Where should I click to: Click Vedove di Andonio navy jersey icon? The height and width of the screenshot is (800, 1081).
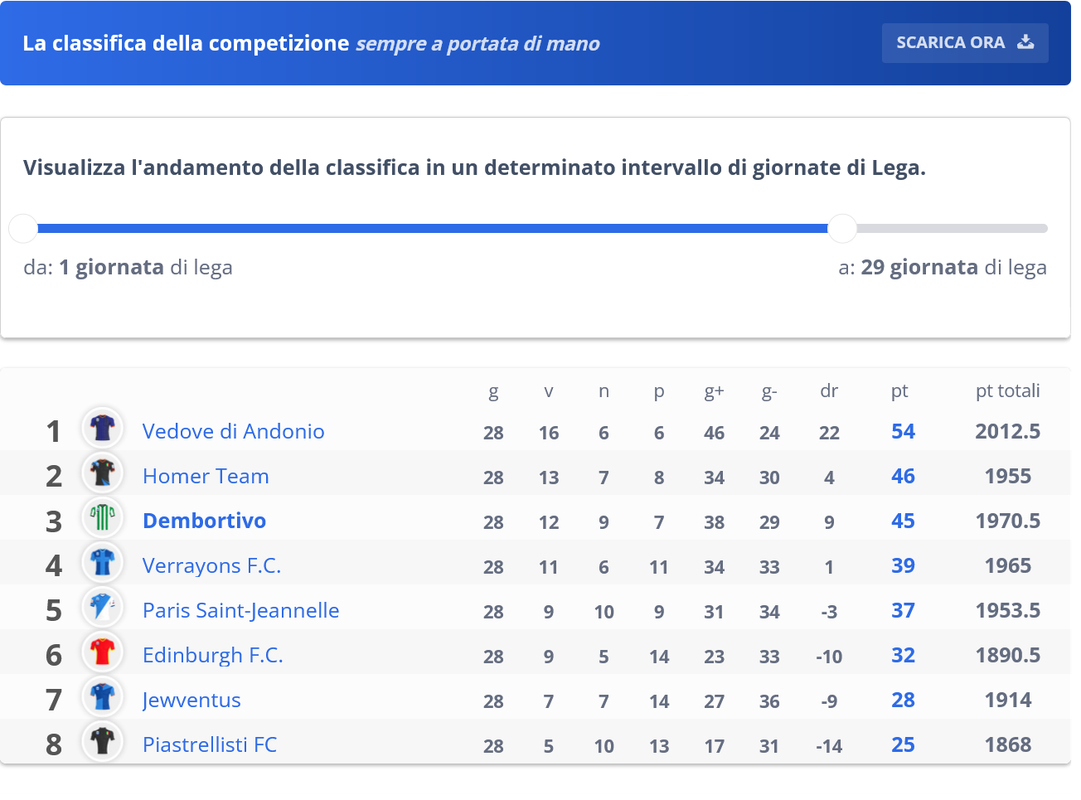pyautogui.click(x=103, y=428)
